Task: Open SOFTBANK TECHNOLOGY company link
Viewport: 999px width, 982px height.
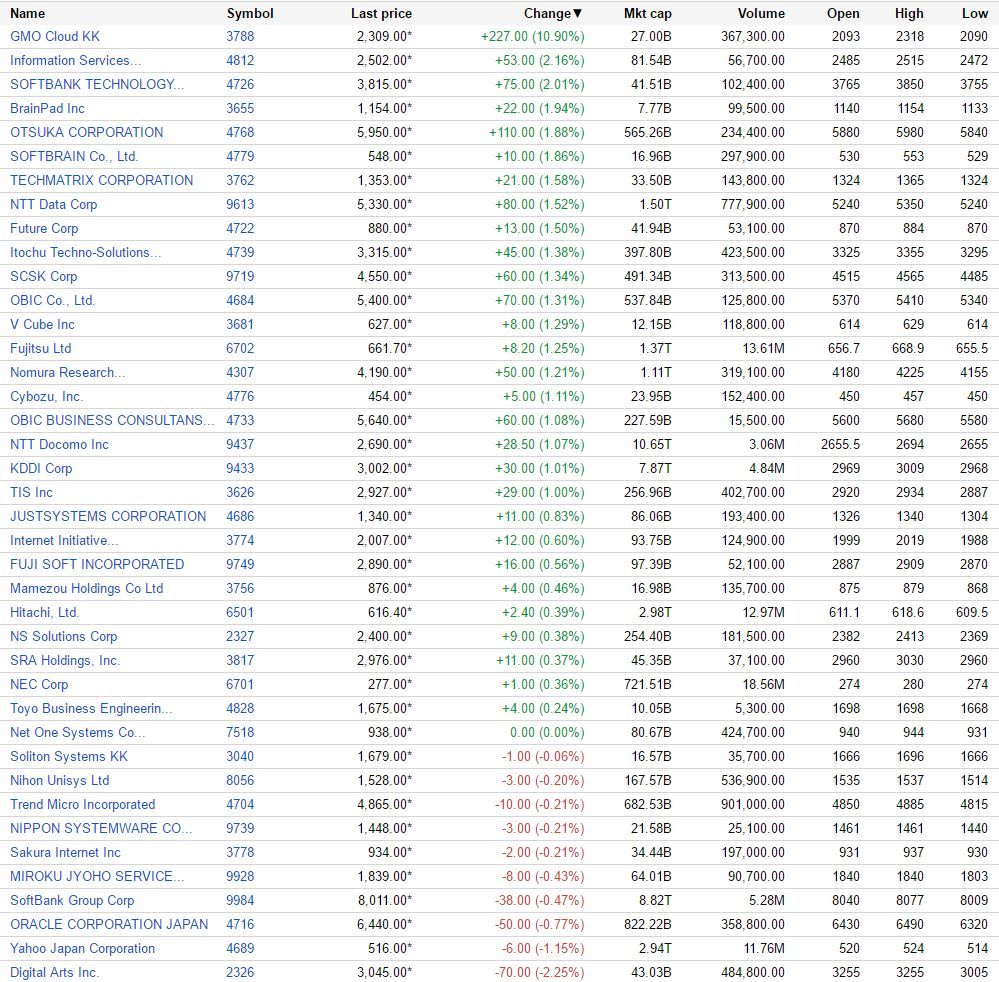Action: [x=97, y=84]
